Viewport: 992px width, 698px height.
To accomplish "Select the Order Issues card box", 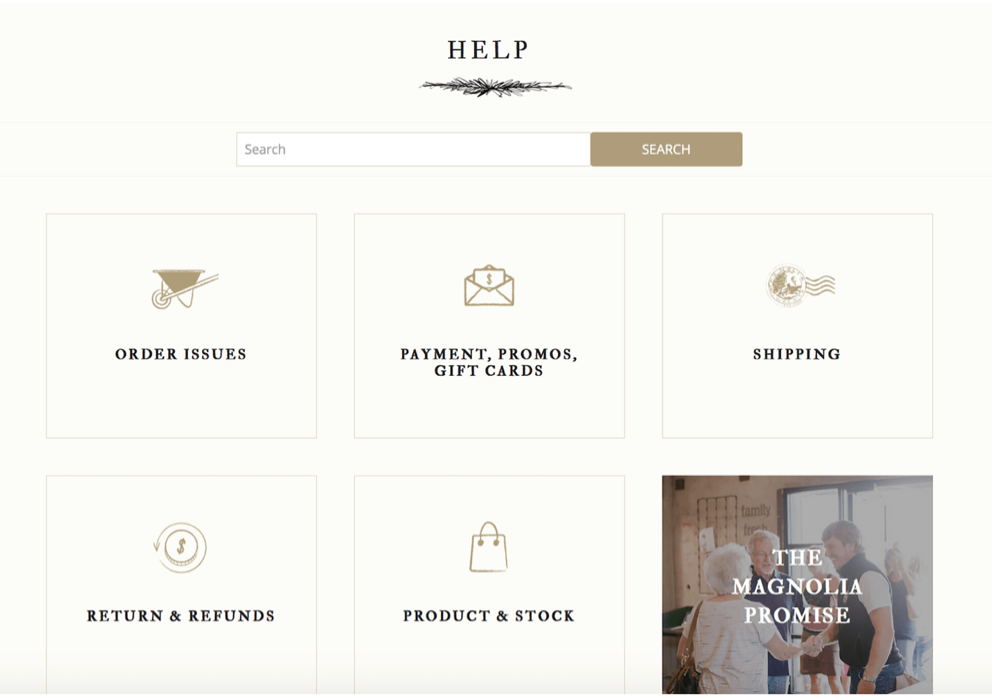I will pos(182,326).
